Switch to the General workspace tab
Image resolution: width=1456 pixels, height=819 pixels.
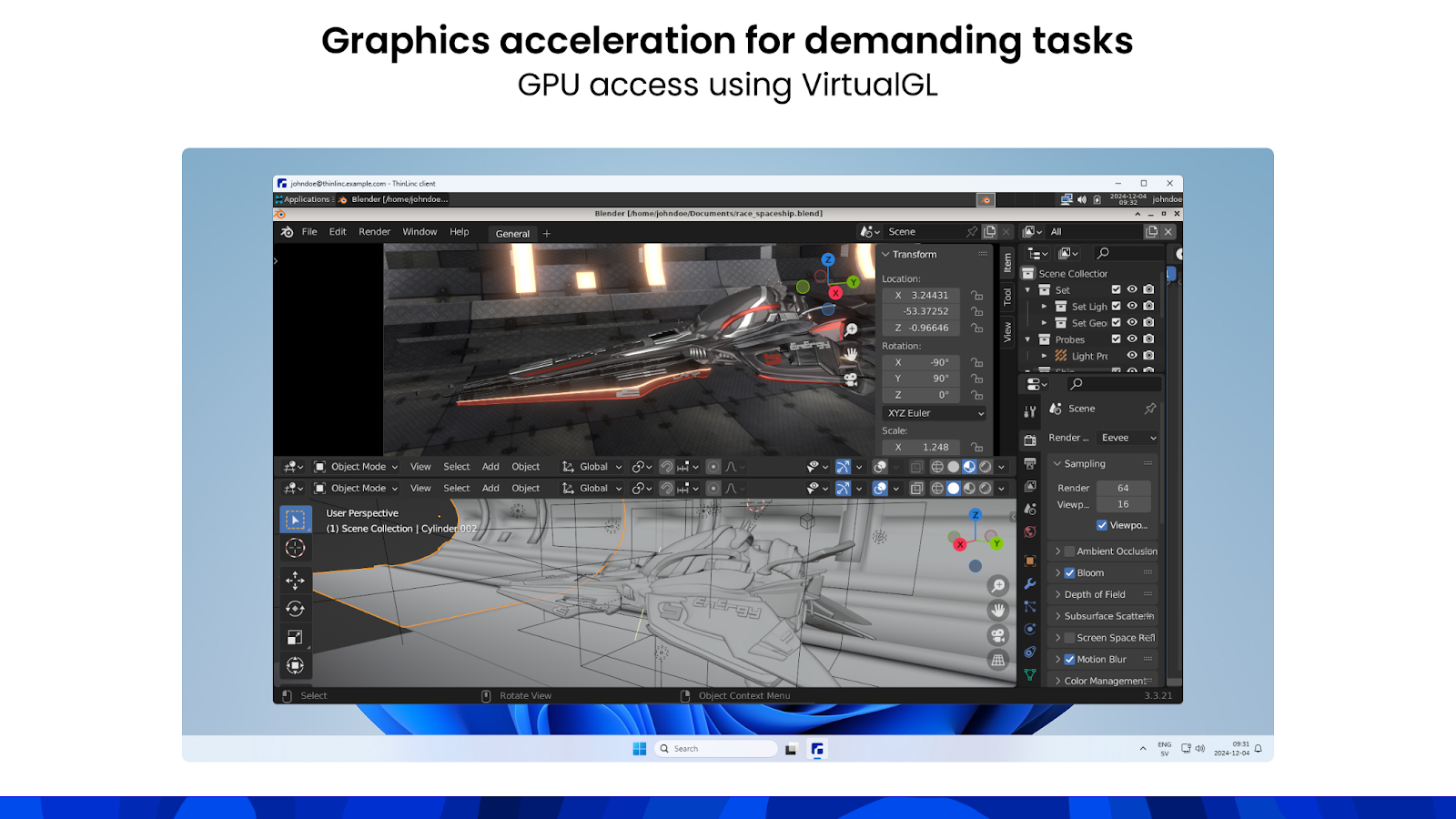coord(512,234)
